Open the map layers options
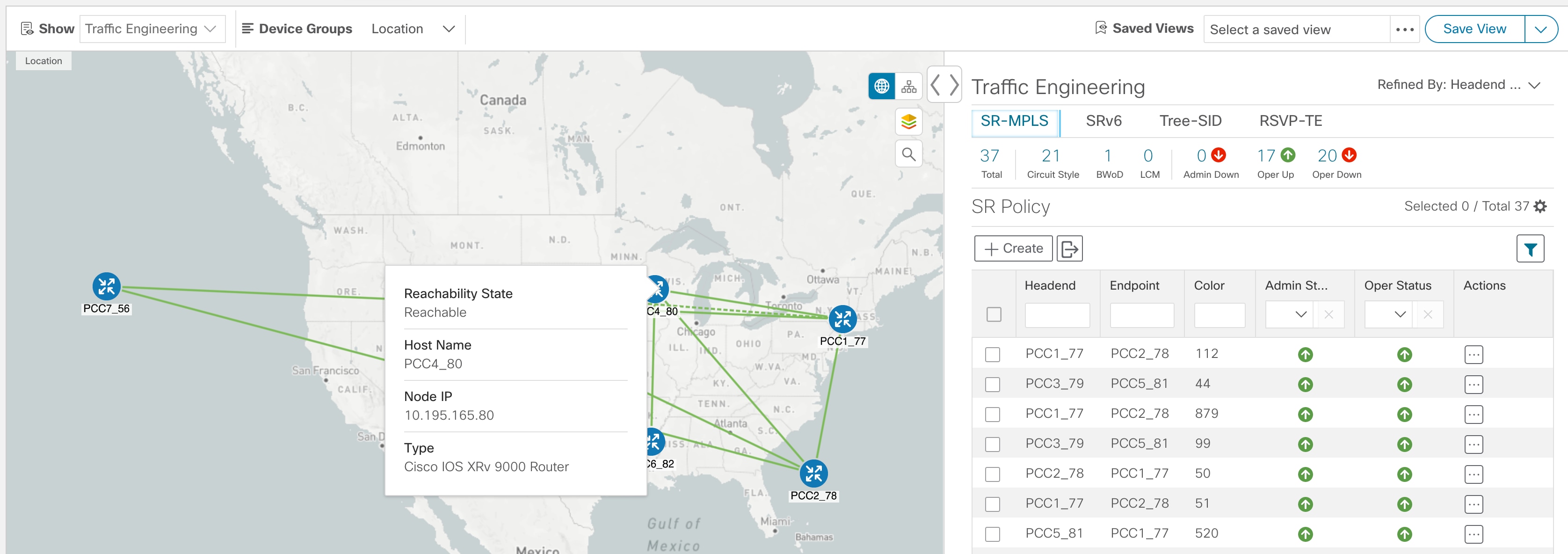The width and height of the screenshot is (1568, 554). [x=908, y=122]
